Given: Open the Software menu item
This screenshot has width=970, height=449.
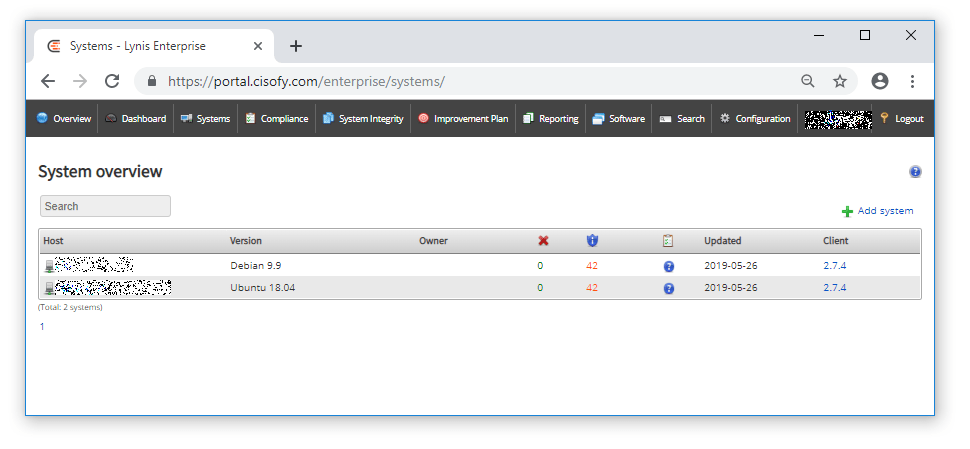Looking at the screenshot, I should point(619,119).
